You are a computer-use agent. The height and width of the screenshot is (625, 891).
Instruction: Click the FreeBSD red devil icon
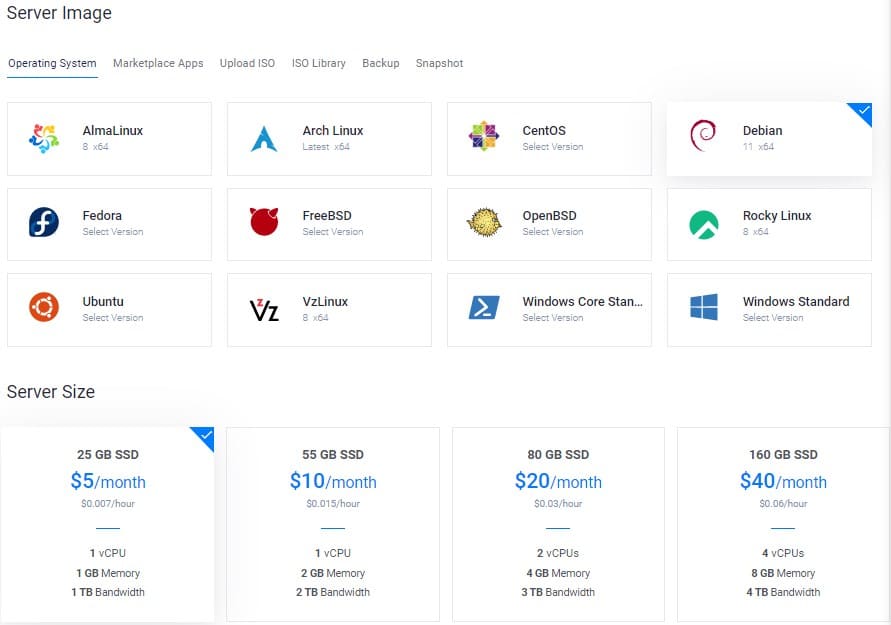[x=264, y=221]
